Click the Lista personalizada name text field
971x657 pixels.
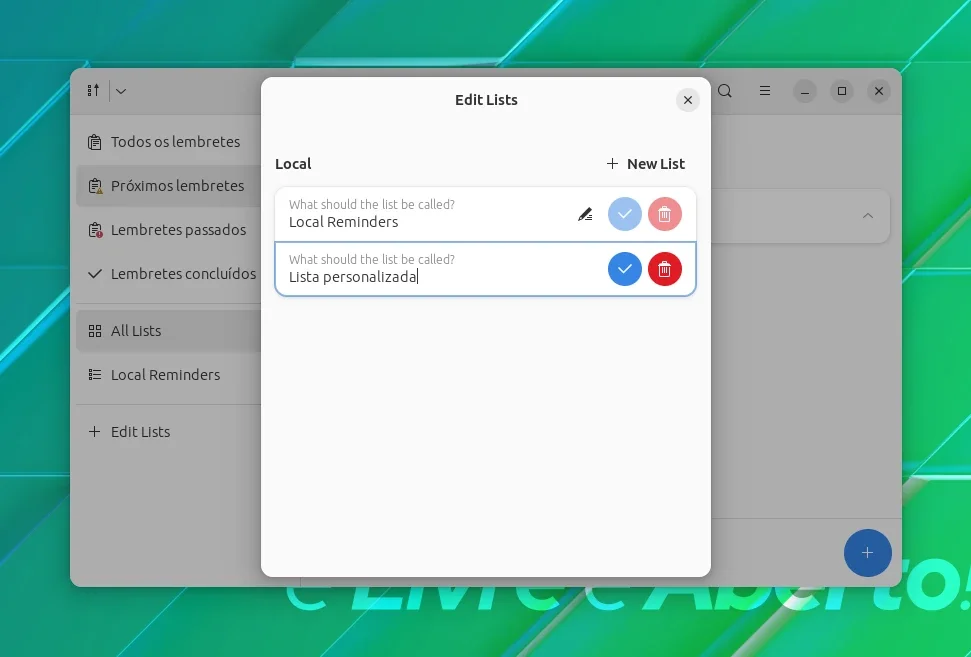[x=441, y=269]
